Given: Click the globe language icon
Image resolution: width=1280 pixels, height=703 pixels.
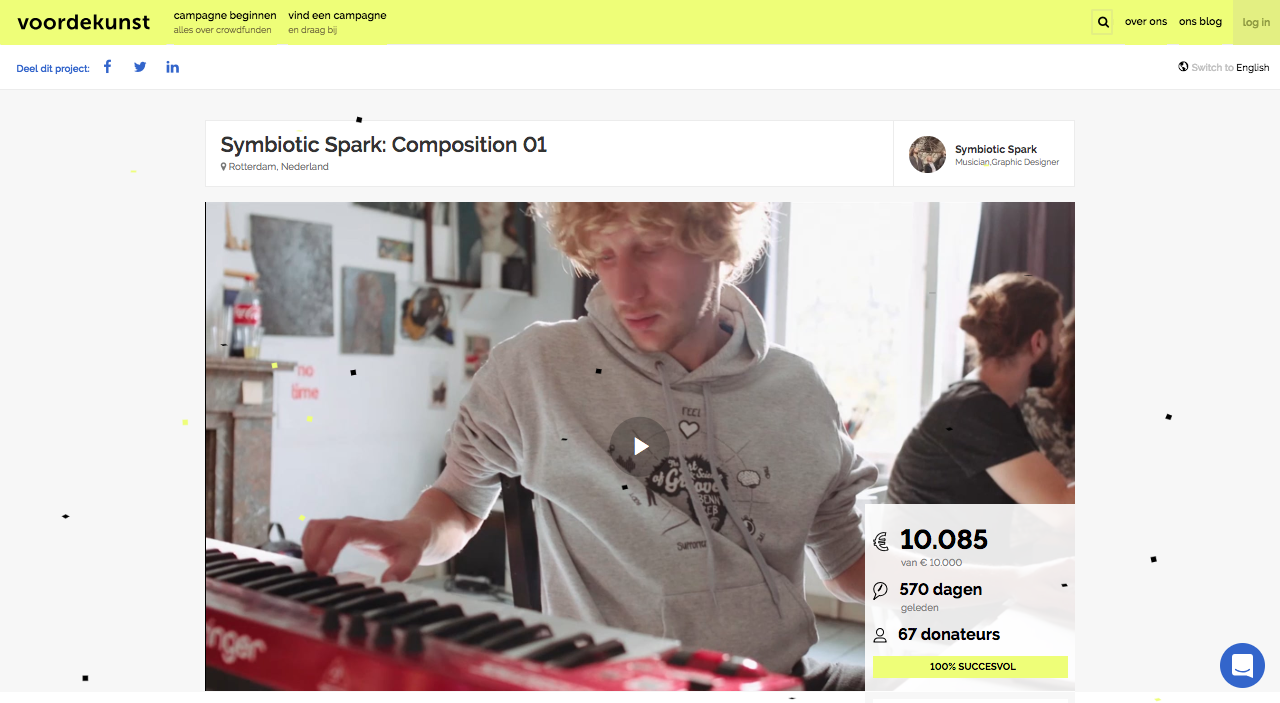Looking at the screenshot, I should coord(1184,67).
